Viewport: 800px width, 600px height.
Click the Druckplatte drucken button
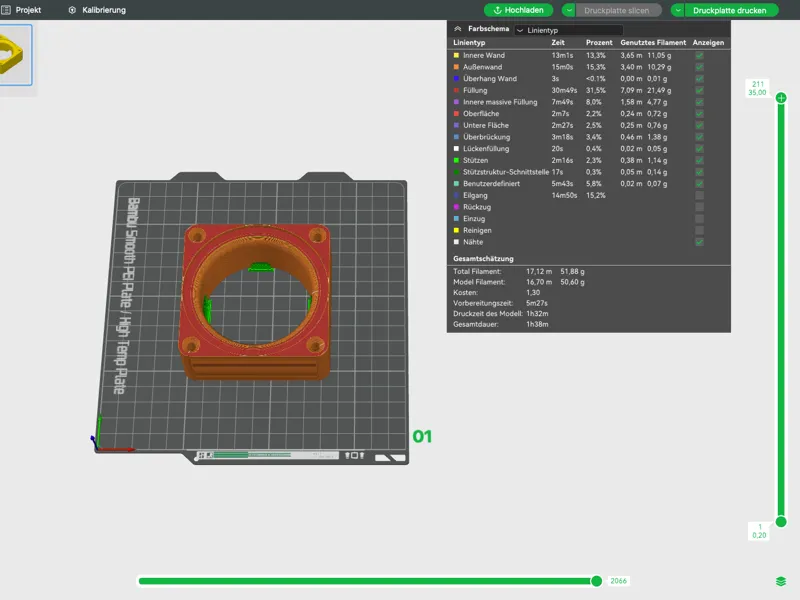coord(730,10)
